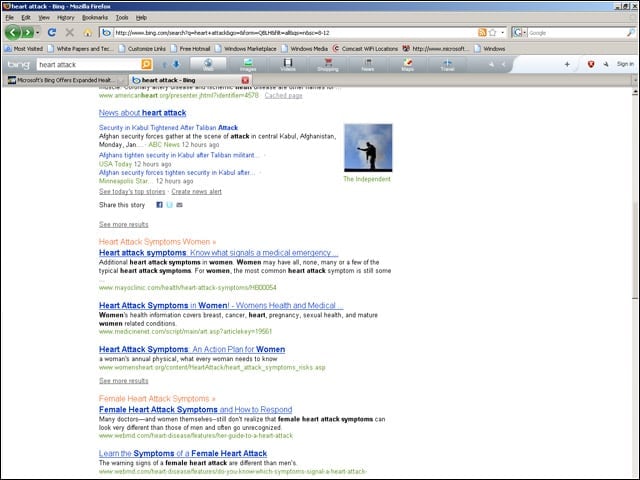Close the heart attack - Bing tab
Image resolution: width=640 pixels, height=480 pixels.
click(x=245, y=80)
